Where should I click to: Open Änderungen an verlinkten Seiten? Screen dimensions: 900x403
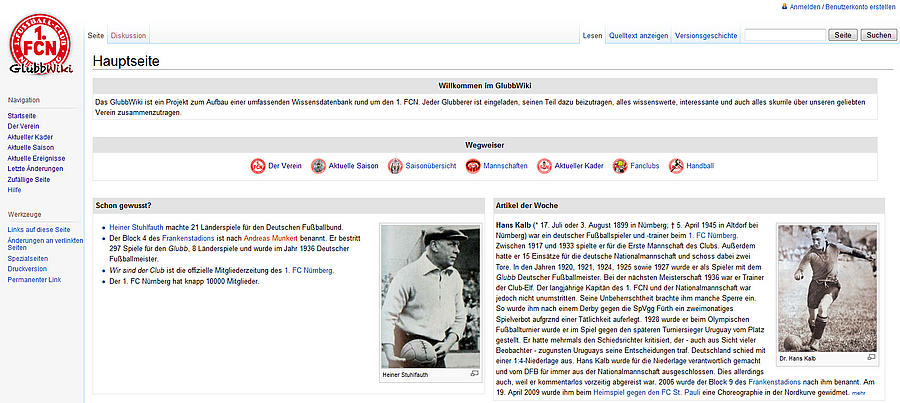click(45, 244)
